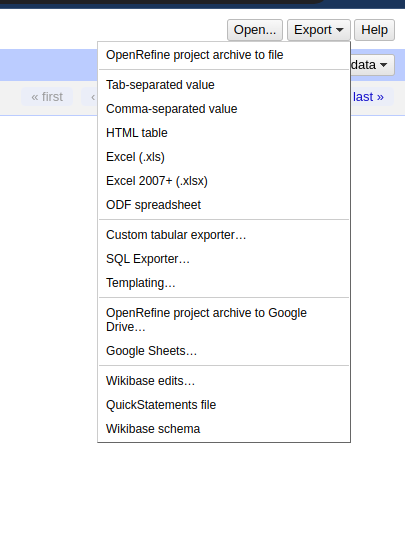
Task: Collapse the Export dropdown menu
Action: click(x=319, y=30)
